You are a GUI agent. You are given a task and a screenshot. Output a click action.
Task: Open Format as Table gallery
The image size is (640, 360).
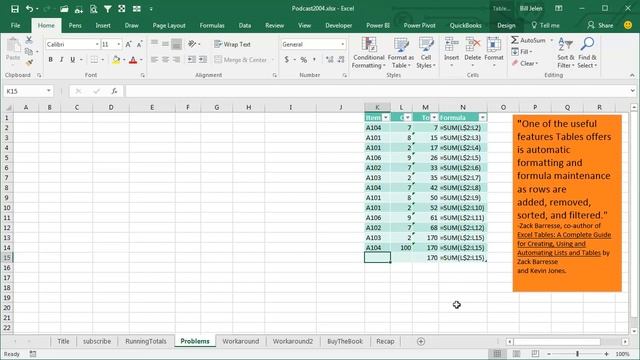pos(400,53)
